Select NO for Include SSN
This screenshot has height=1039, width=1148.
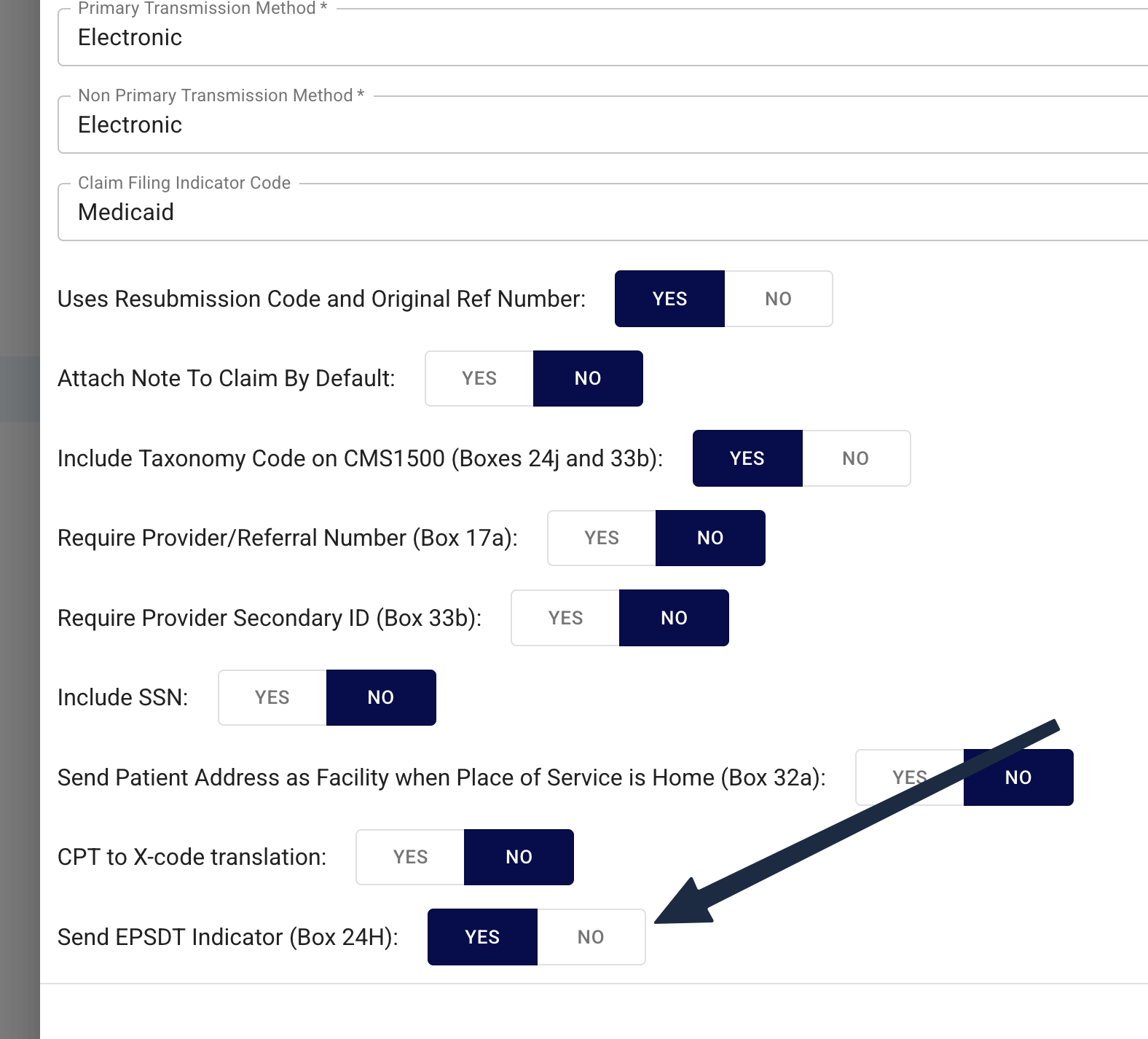coord(381,697)
